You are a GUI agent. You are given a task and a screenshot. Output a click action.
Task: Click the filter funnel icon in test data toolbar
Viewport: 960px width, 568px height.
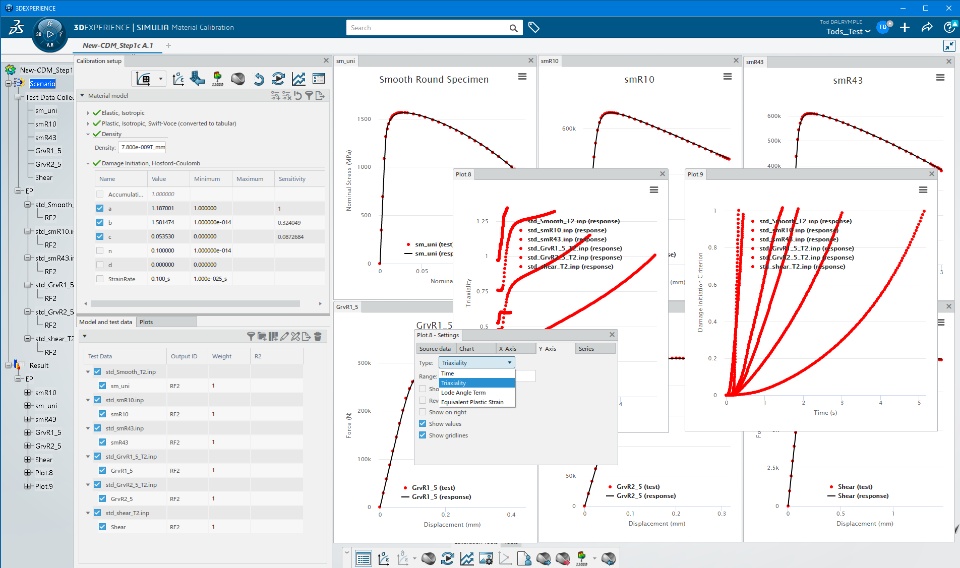pos(250,336)
